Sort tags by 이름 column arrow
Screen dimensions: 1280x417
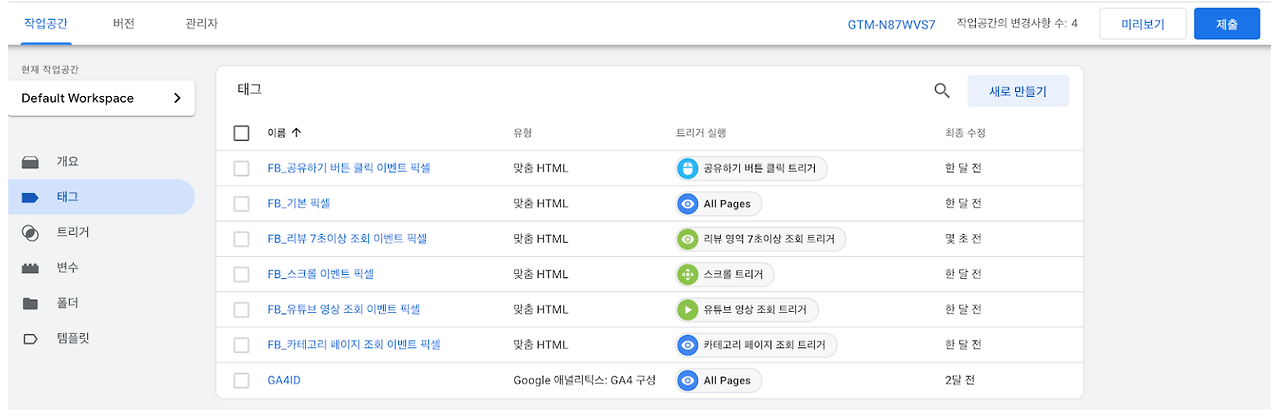296,132
